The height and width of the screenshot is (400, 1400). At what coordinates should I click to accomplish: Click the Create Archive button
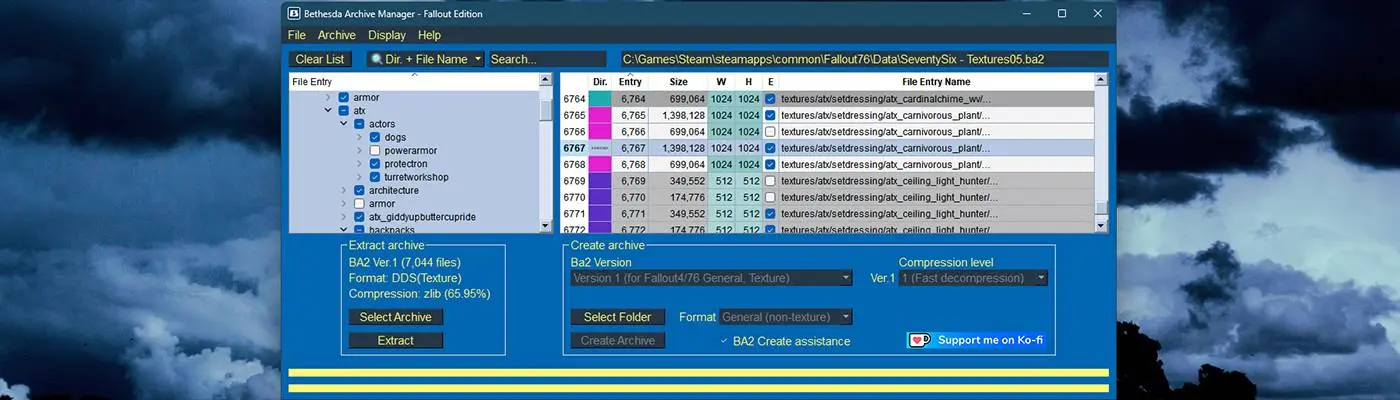[618, 340]
